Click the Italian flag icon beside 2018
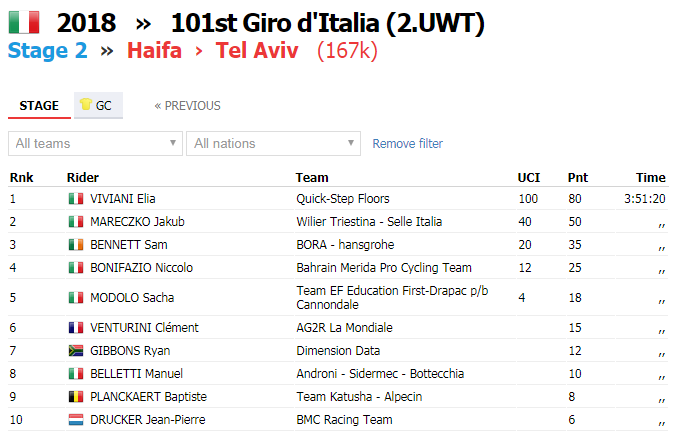 (x=24, y=22)
